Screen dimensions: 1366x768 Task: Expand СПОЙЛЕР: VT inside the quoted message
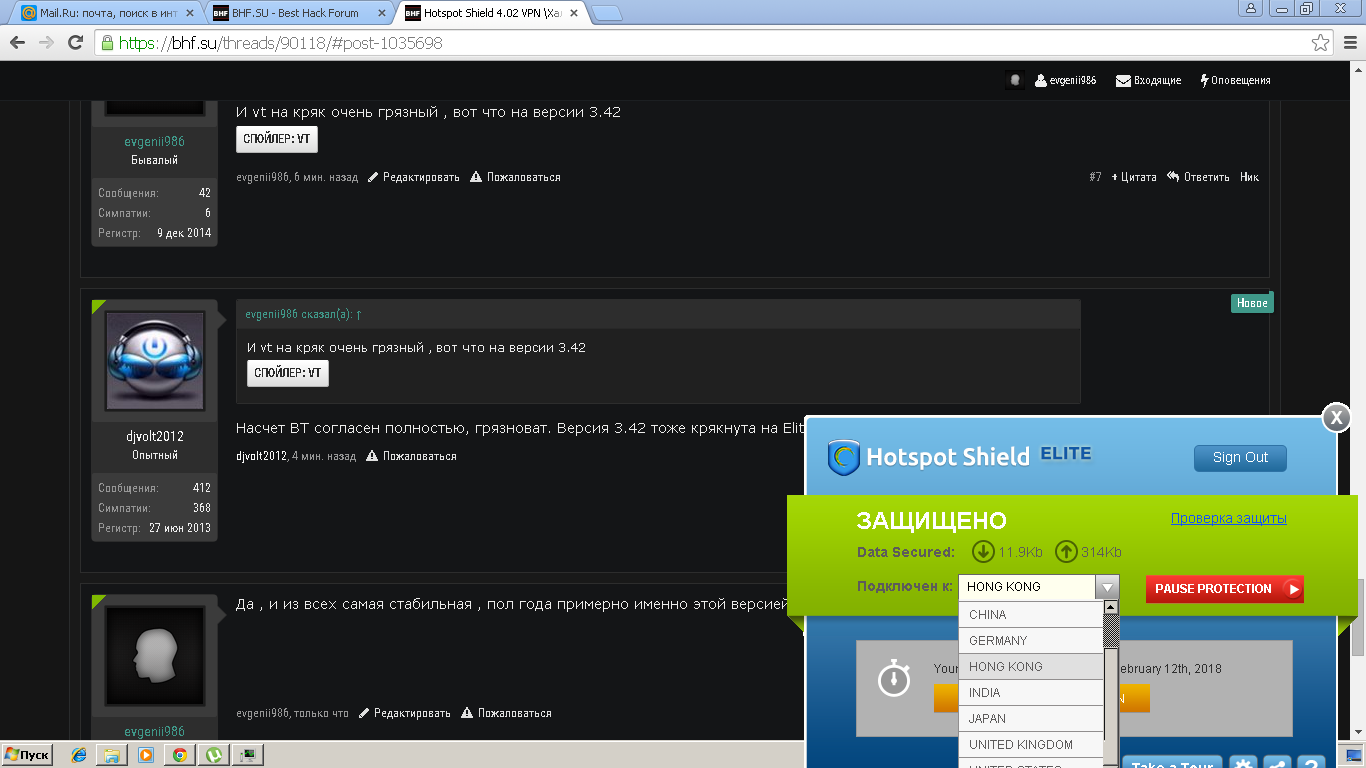288,373
